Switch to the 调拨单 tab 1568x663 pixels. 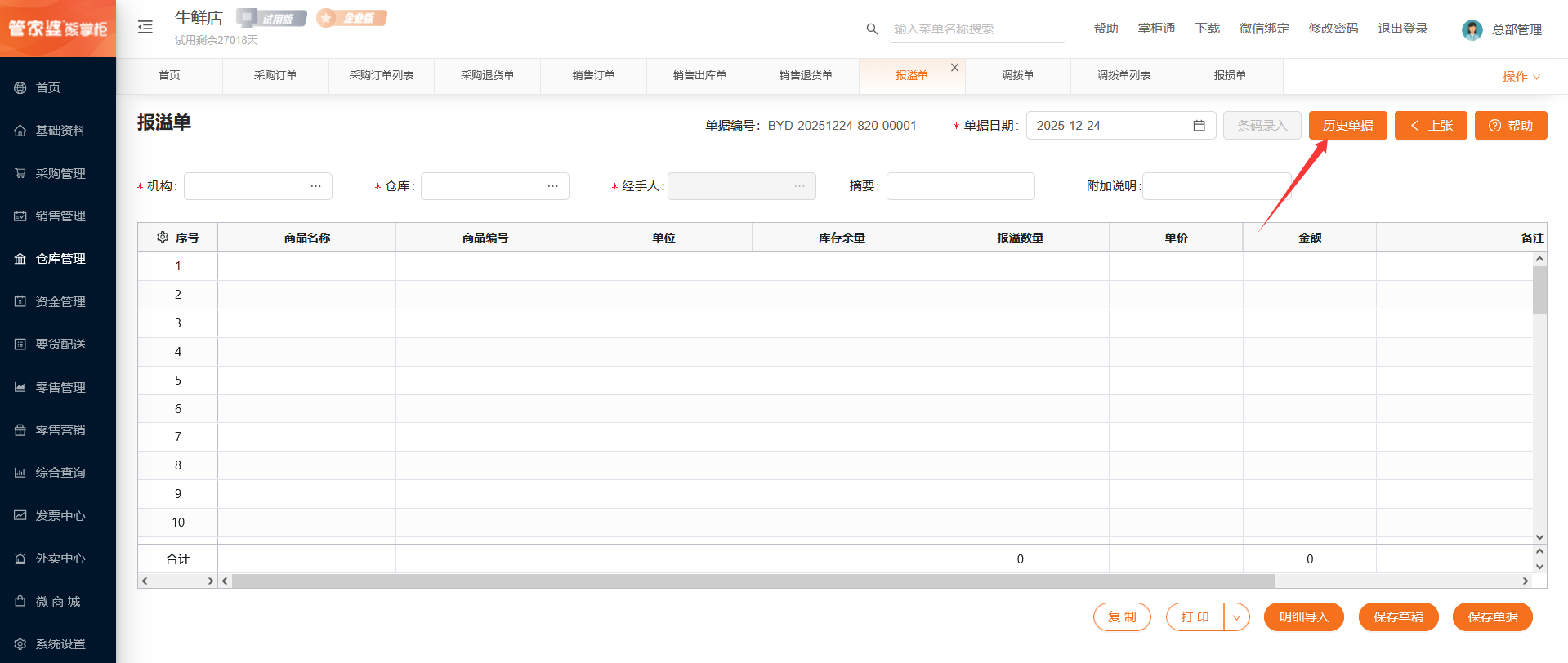point(1017,76)
